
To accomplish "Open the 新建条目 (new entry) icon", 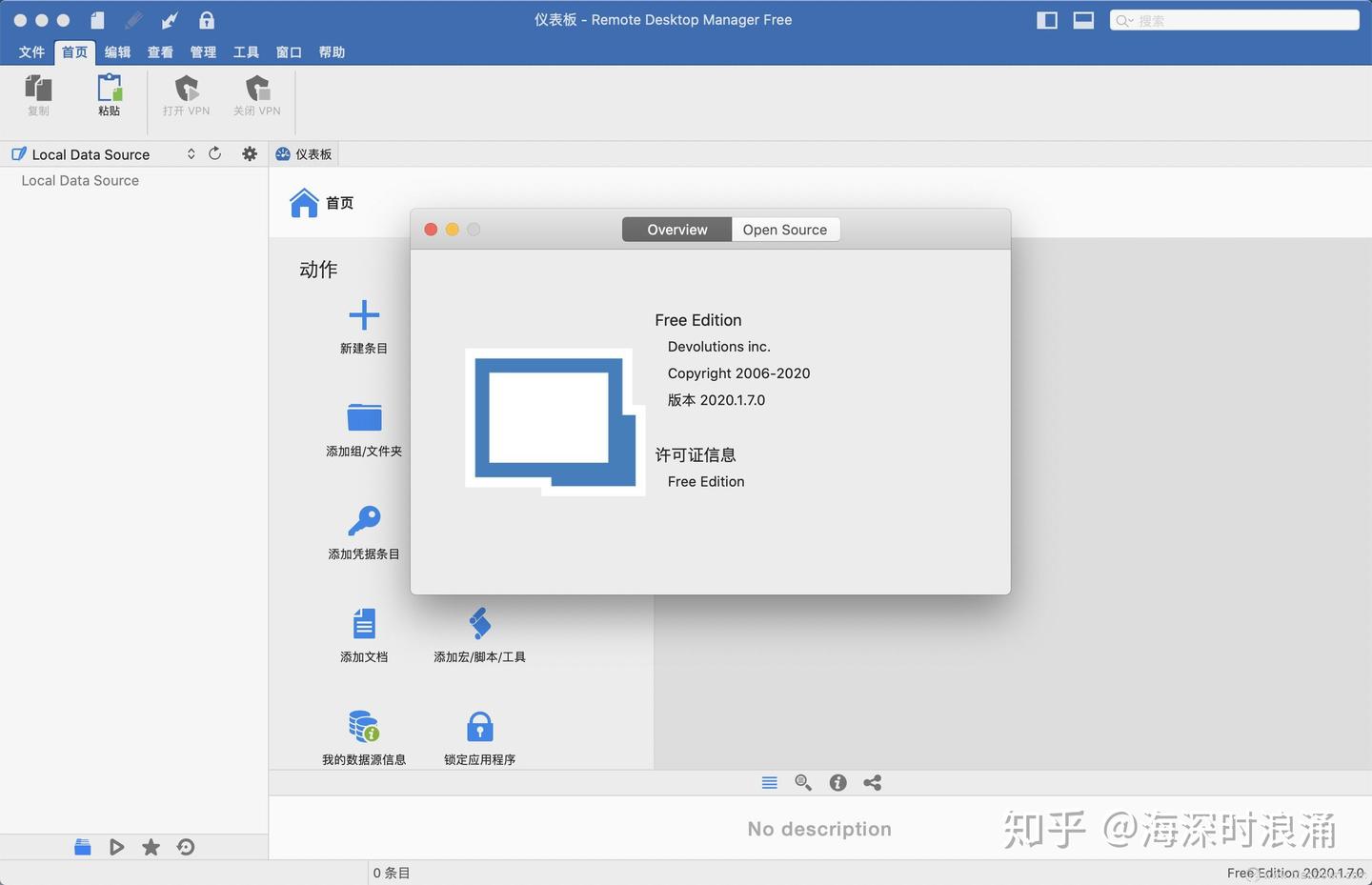I will (364, 314).
